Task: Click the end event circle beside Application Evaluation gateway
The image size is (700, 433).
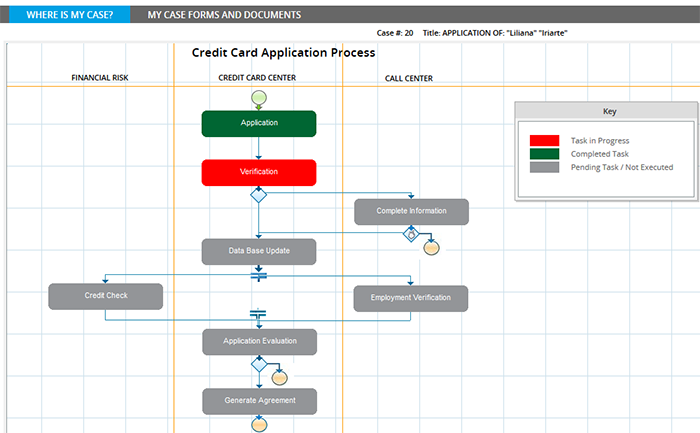Action: tap(279, 377)
